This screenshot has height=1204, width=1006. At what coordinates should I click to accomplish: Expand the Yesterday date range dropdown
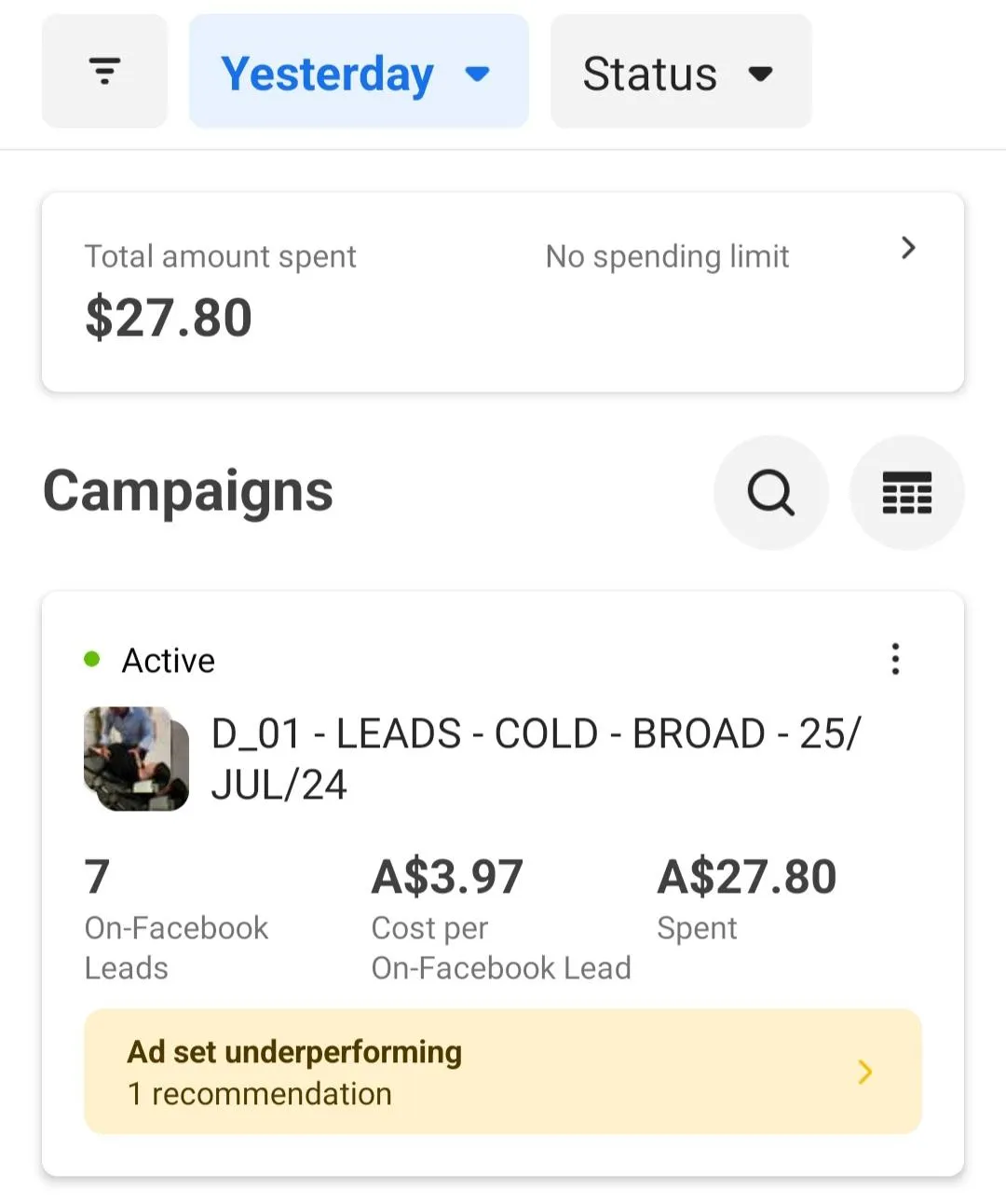328,74
